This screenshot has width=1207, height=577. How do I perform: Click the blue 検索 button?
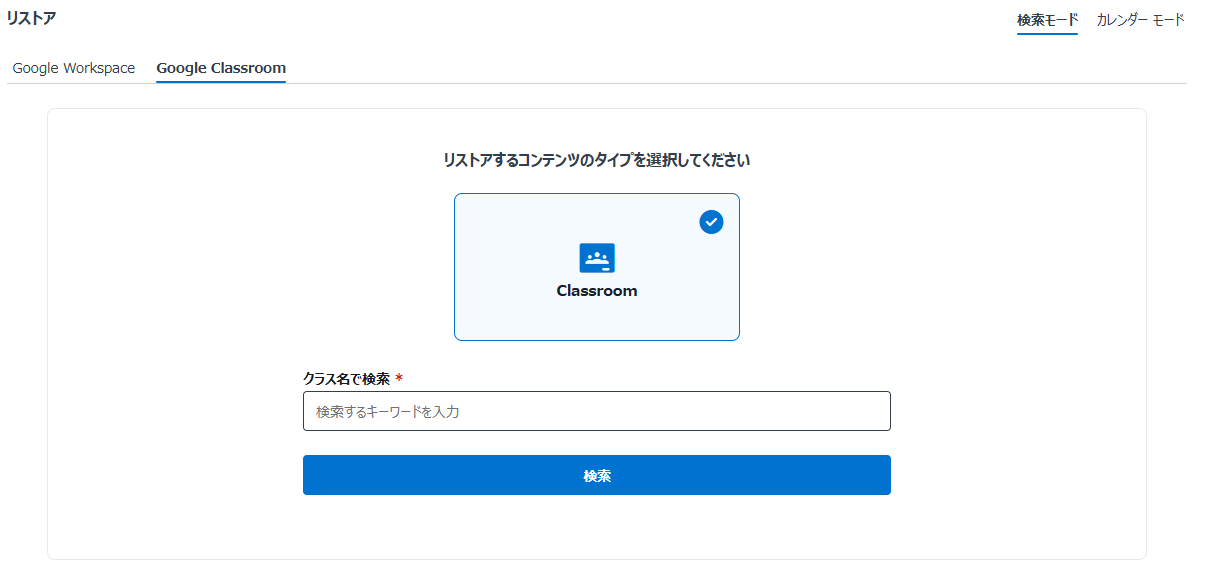(x=597, y=475)
